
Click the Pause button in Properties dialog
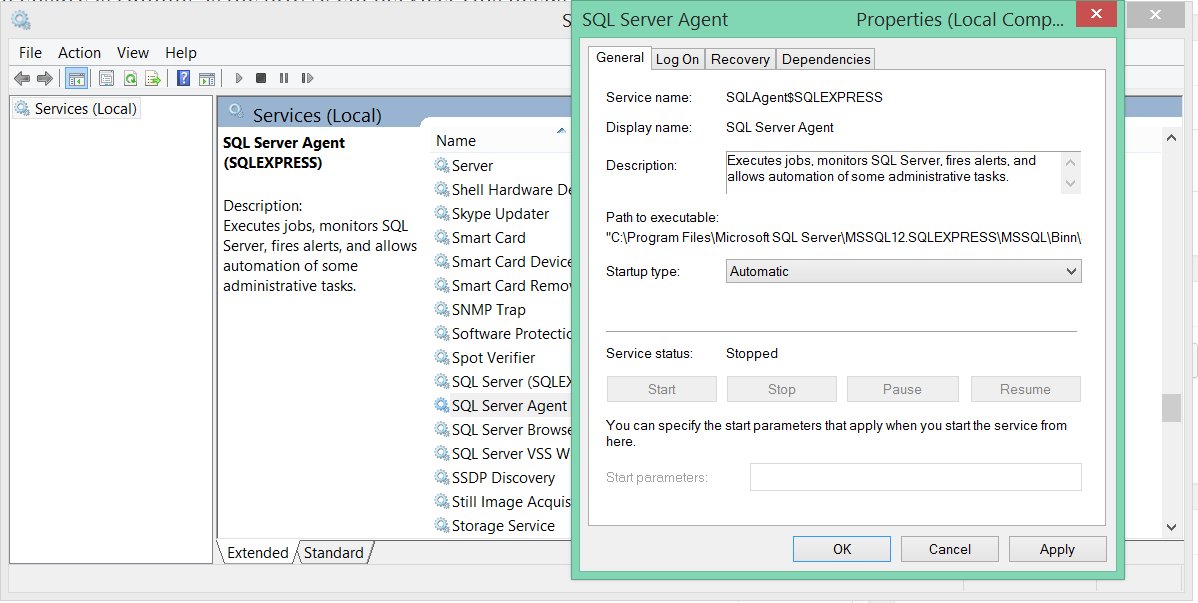pos(902,389)
